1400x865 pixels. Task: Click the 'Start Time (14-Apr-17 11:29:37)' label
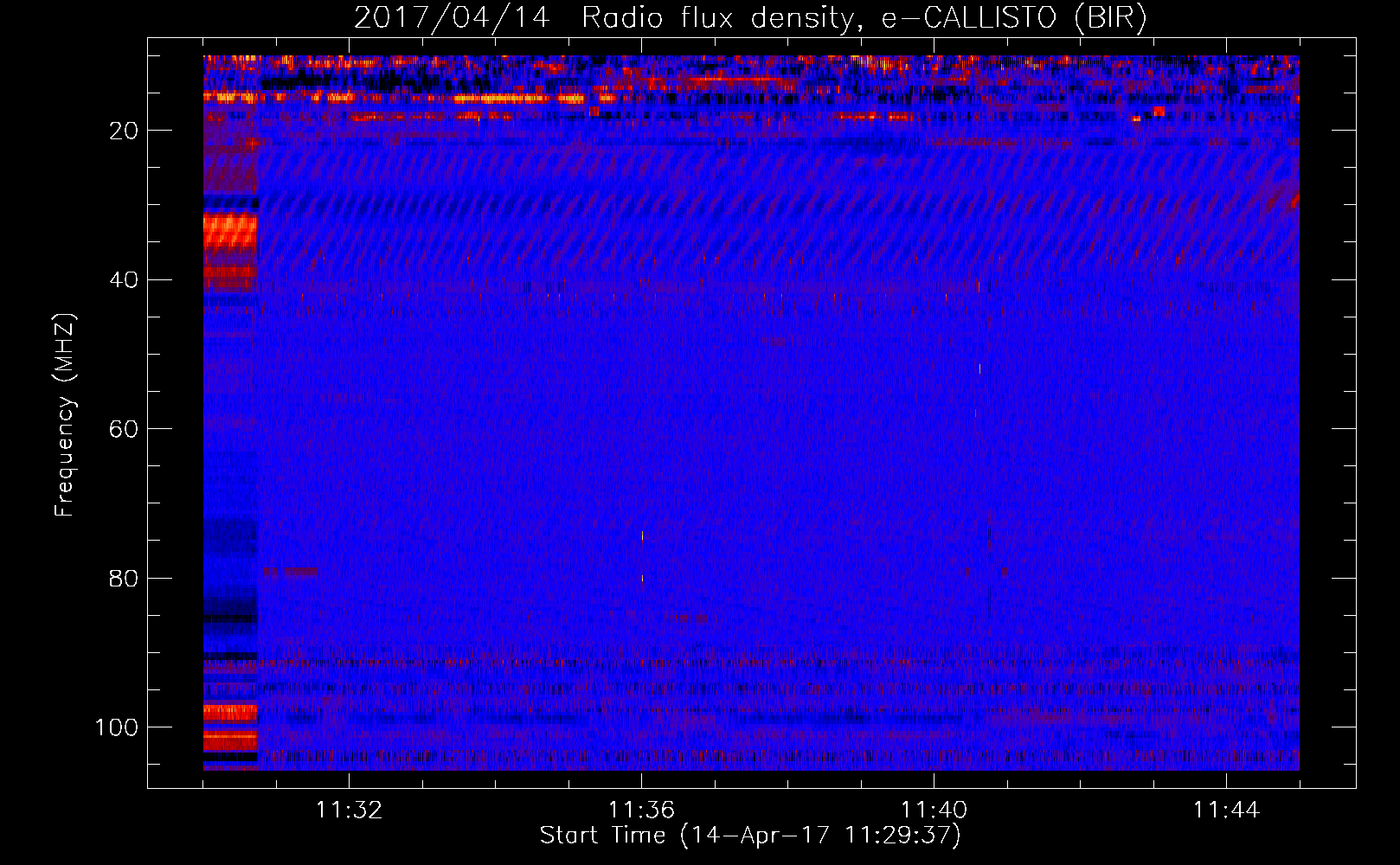coord(750,836)
